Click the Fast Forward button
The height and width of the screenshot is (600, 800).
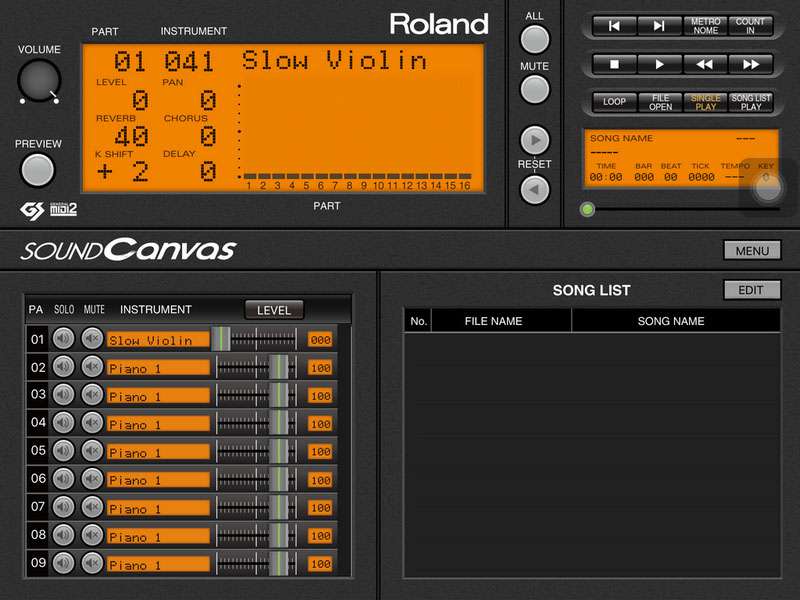pos(750,64)
